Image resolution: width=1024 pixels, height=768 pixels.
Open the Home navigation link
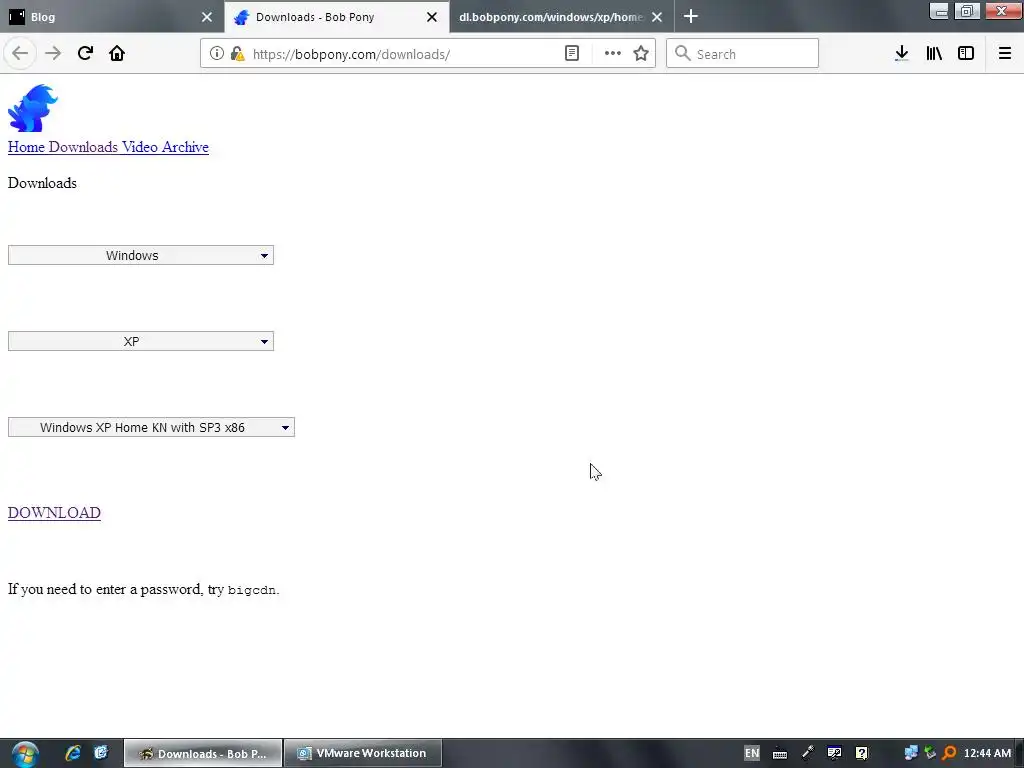point(26,147)
